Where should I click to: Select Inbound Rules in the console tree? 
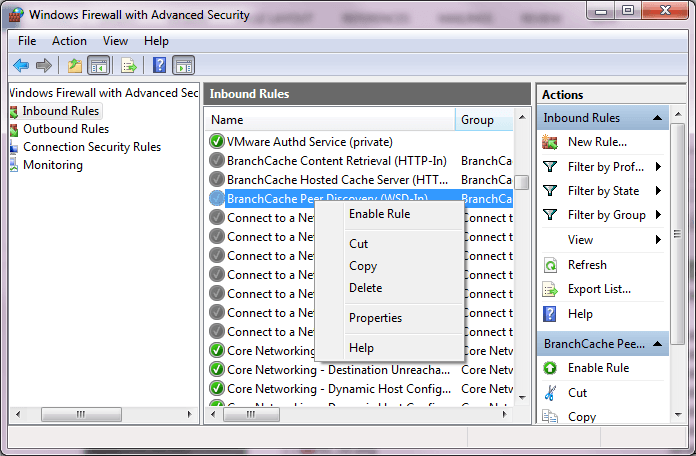[61, 111]
